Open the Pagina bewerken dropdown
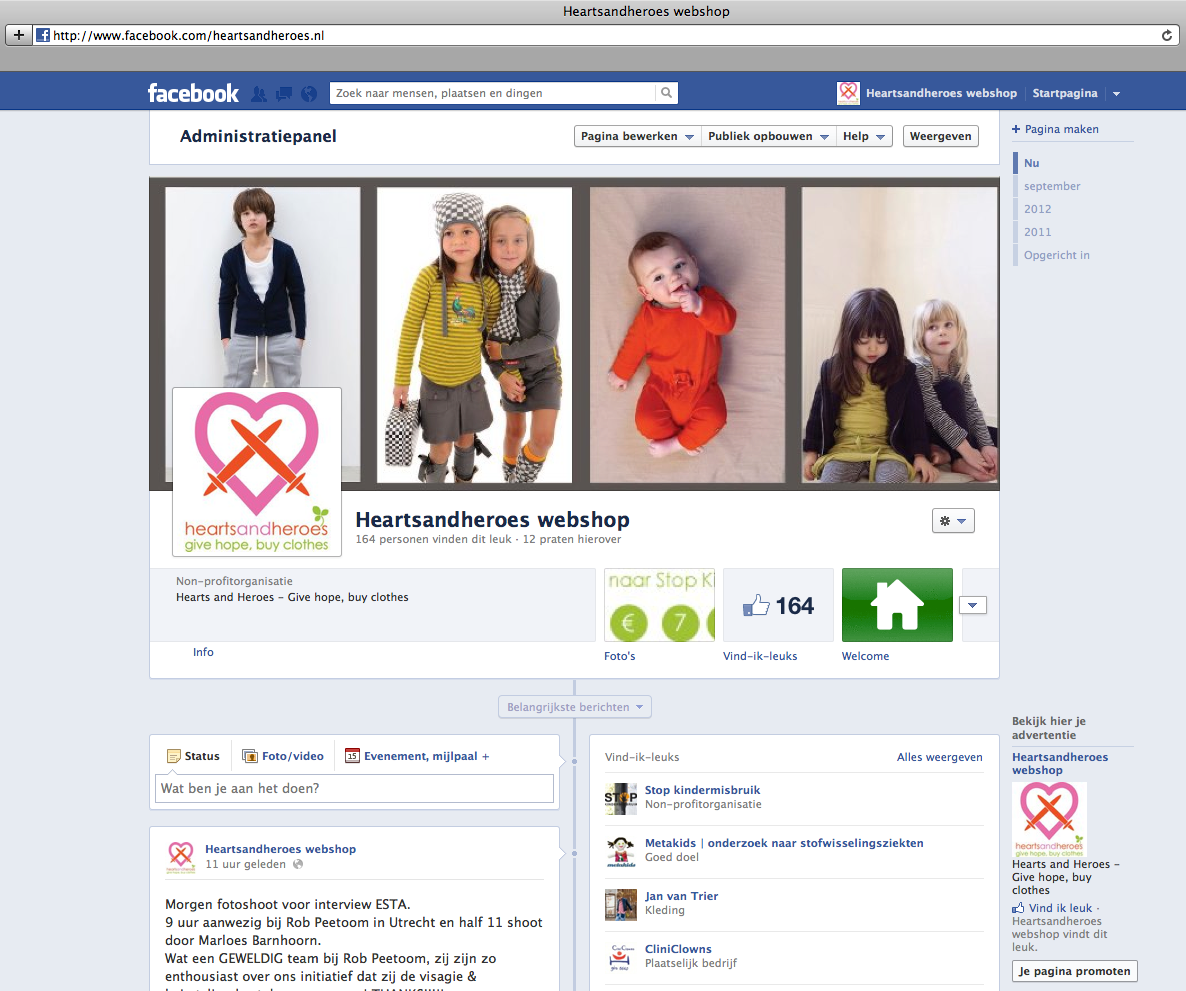The height and width of the screenshot is (991, 1186). click(x=637, y=136)
